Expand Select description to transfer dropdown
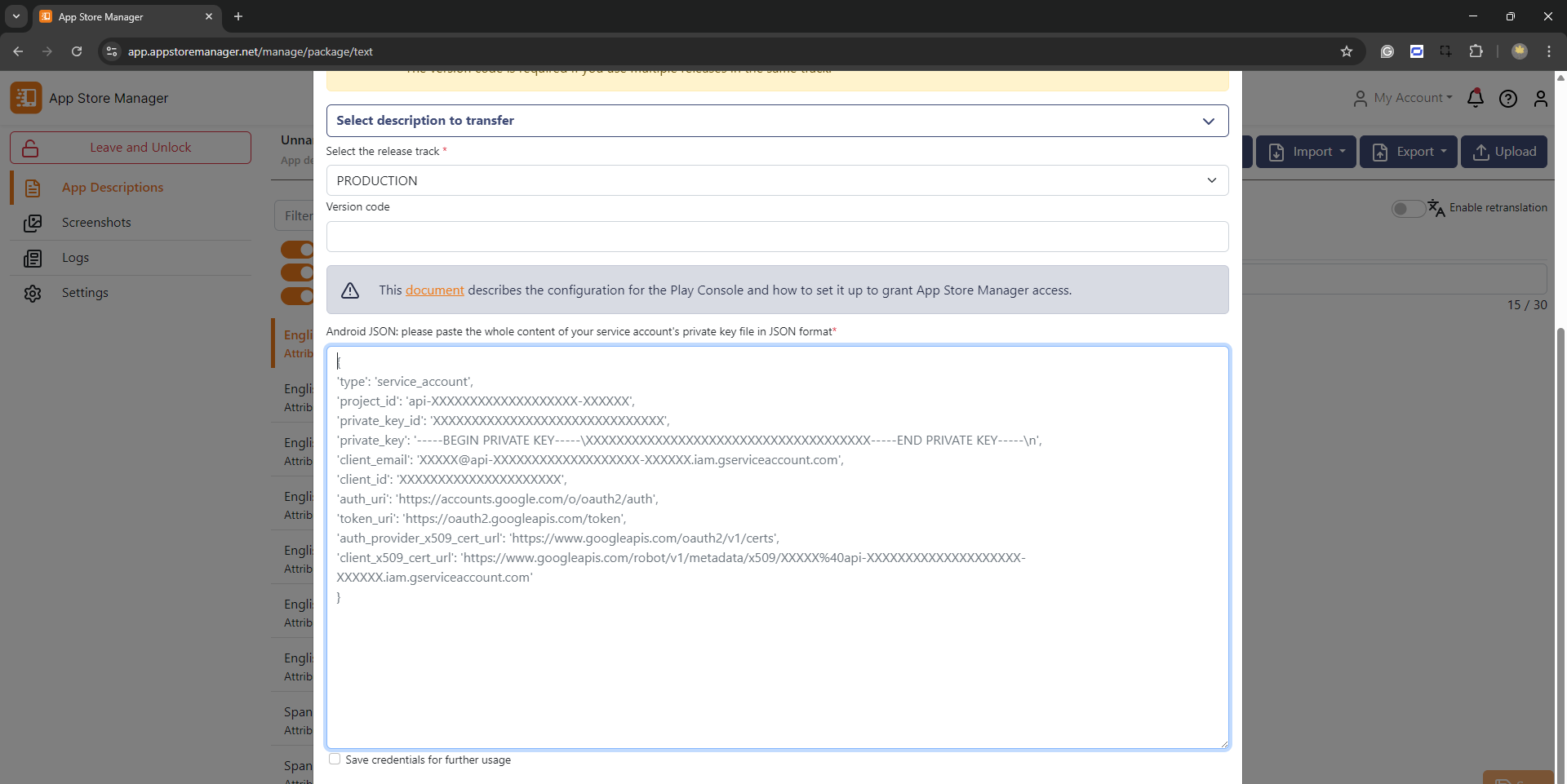This screenshot has height=784, width=1567. (777, 121)
